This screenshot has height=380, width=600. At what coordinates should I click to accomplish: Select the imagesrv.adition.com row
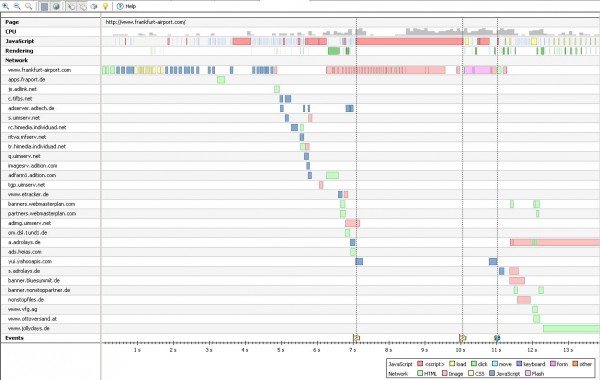(32, 166)
